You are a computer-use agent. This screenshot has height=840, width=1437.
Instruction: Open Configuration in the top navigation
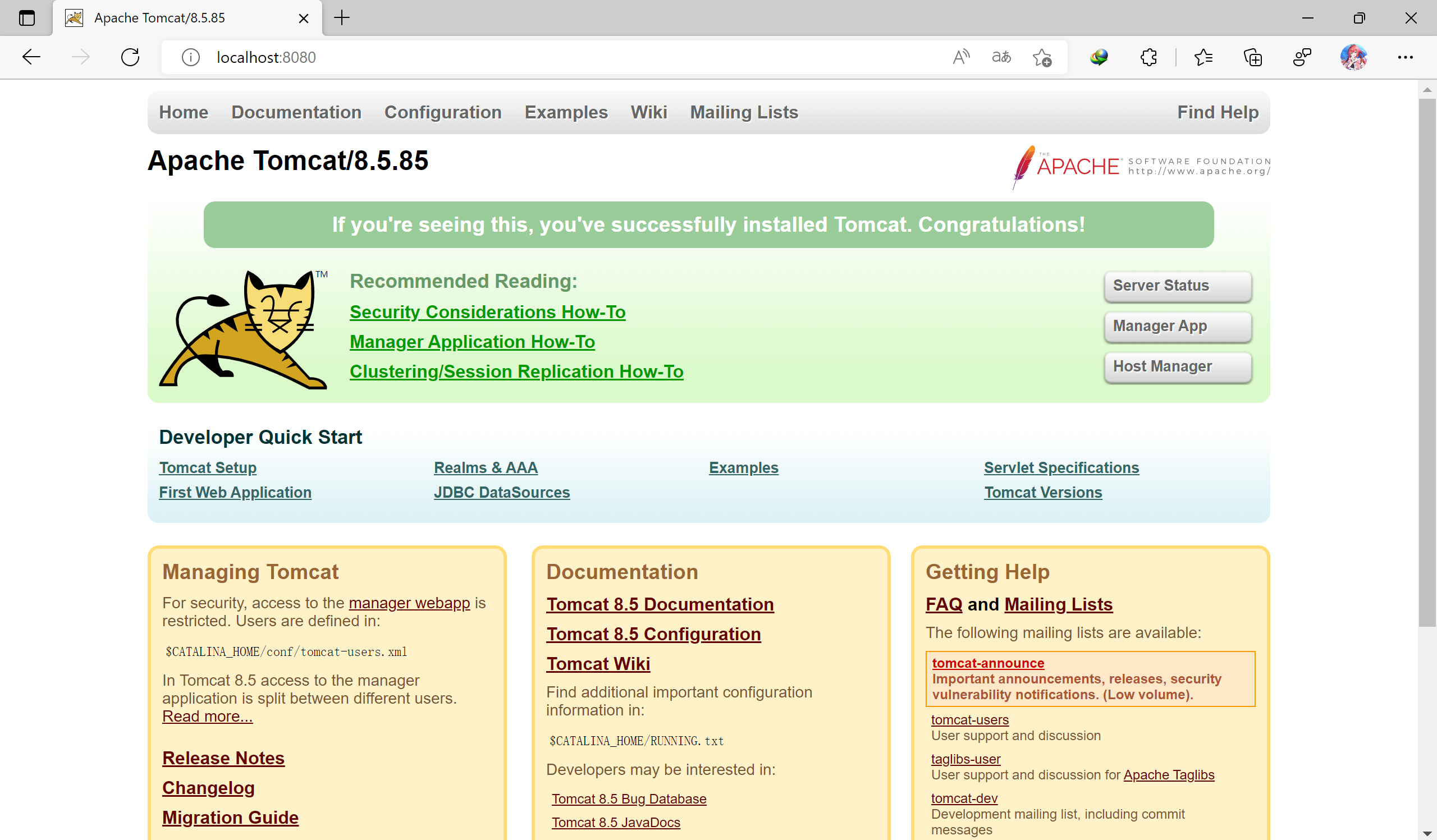tap(443, 112)
